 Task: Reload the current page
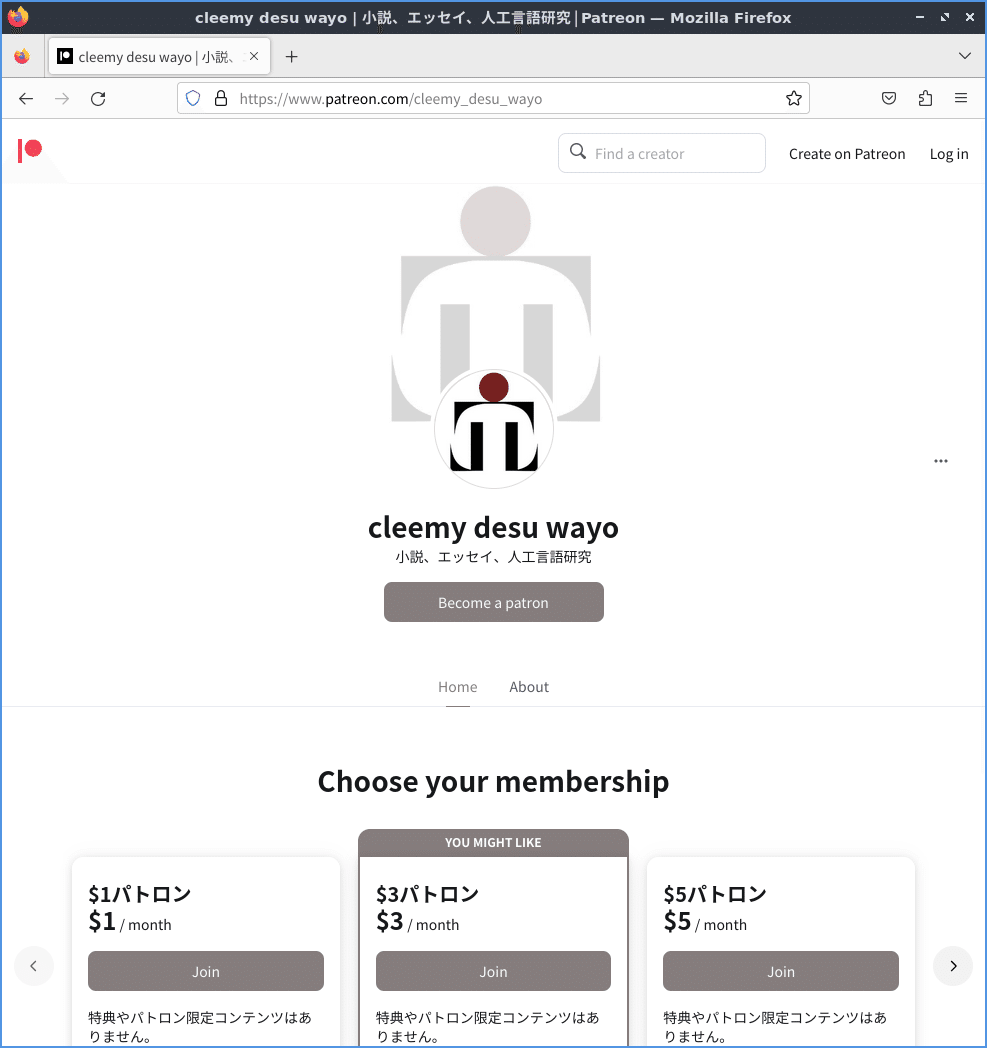pos(98,99)
